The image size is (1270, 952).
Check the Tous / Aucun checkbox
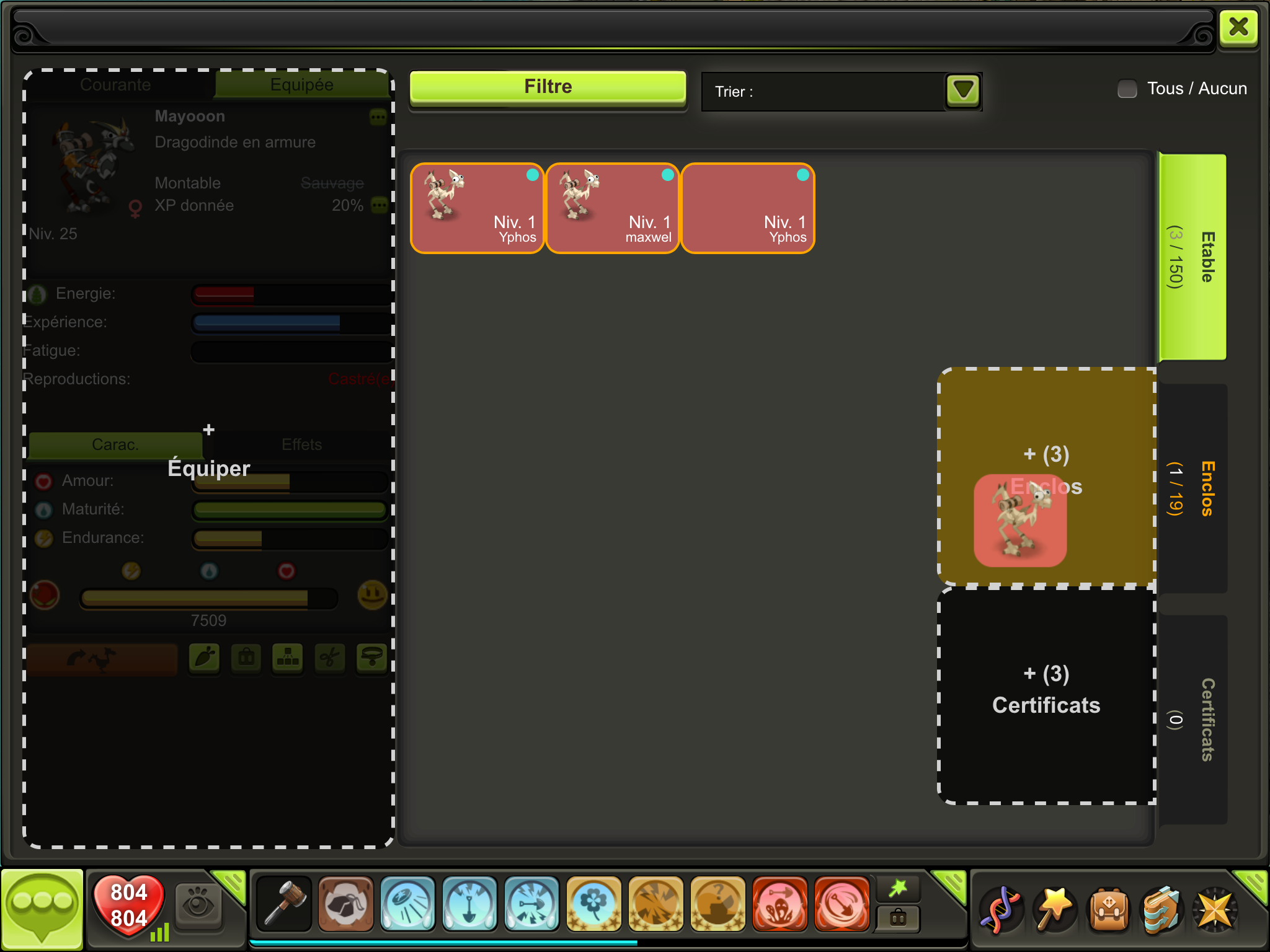click(1127, 89)
